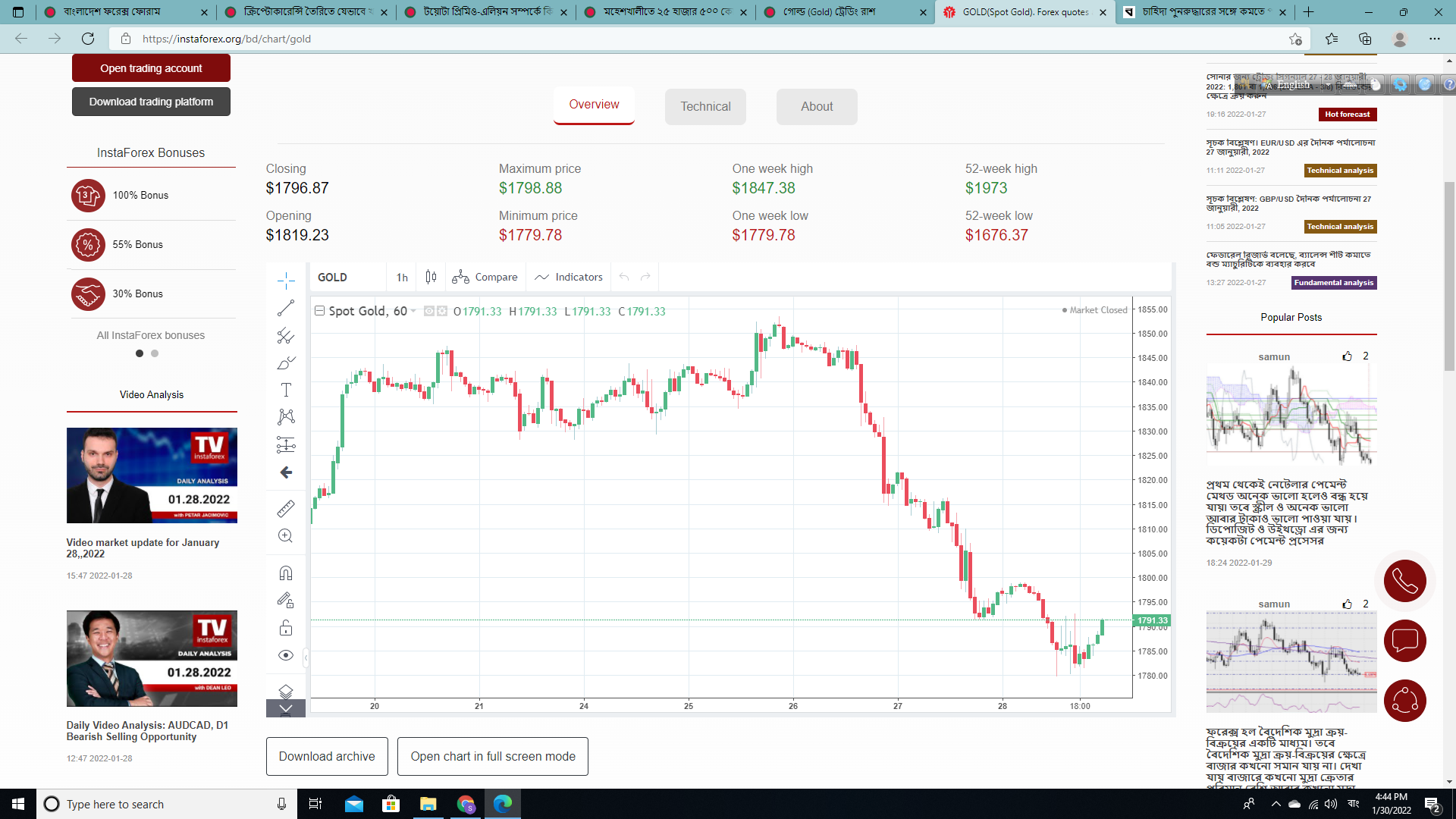Switch to the চাহিদা পুনরুদ্ধারের browser tab
The height and width of the screenshot is (819, 1456).
tap(1206, 12)
